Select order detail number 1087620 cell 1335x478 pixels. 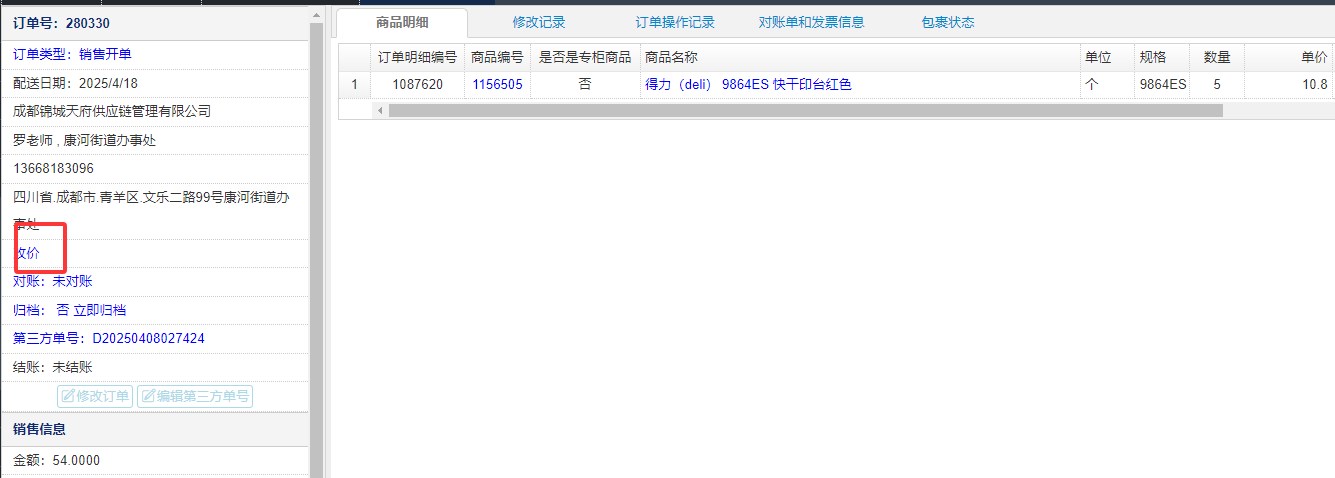coord(417,85)
